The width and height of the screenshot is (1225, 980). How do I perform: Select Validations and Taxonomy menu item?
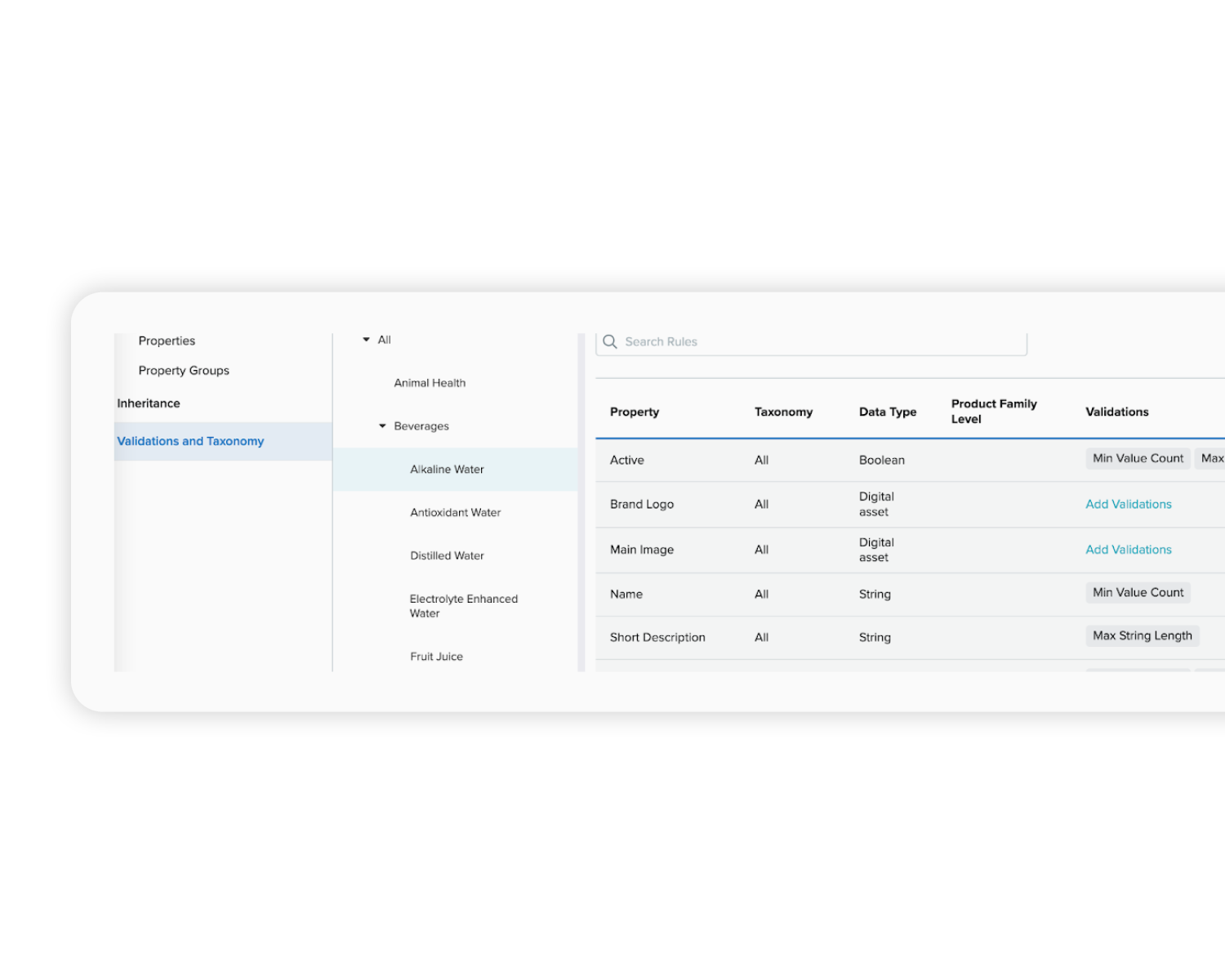(223, 441)
